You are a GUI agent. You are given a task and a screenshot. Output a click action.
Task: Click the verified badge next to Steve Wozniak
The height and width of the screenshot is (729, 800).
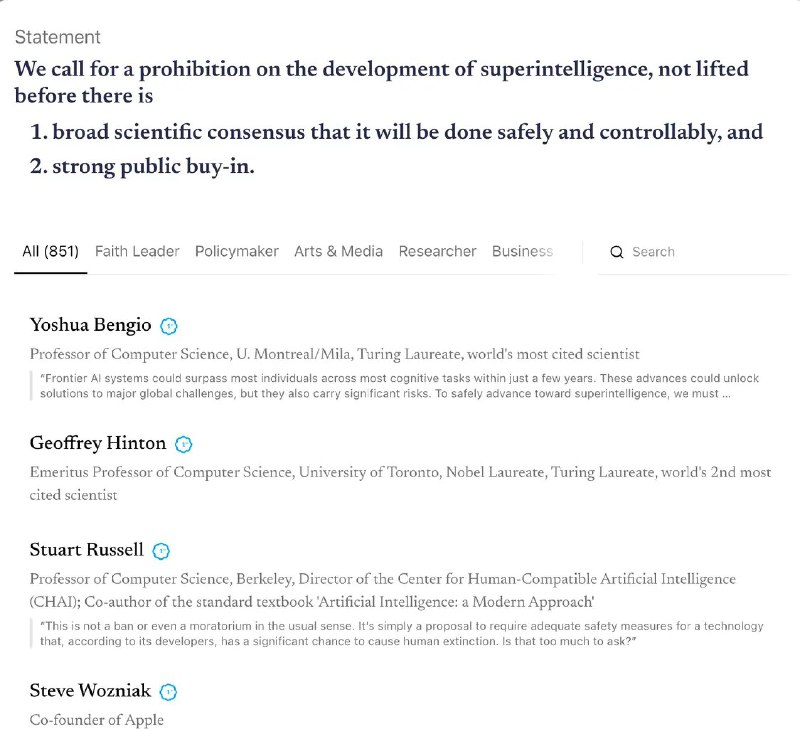coord(169,692)
